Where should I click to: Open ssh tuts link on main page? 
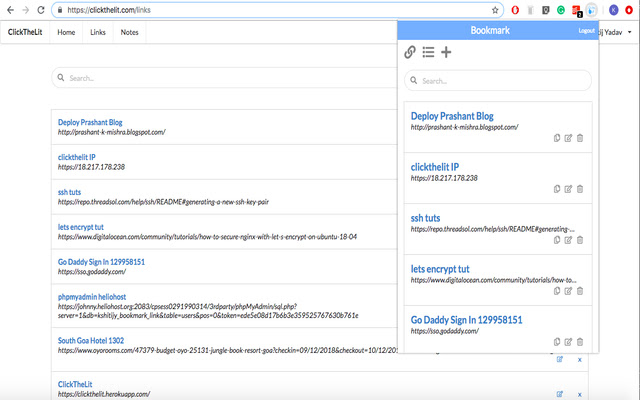tap(69, 192)
